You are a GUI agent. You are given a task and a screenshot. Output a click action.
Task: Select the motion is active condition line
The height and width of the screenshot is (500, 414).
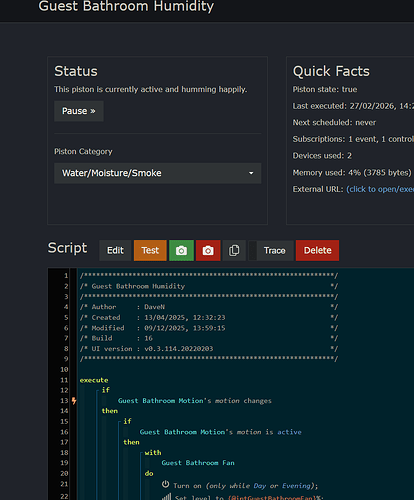[x=220, y=432]
